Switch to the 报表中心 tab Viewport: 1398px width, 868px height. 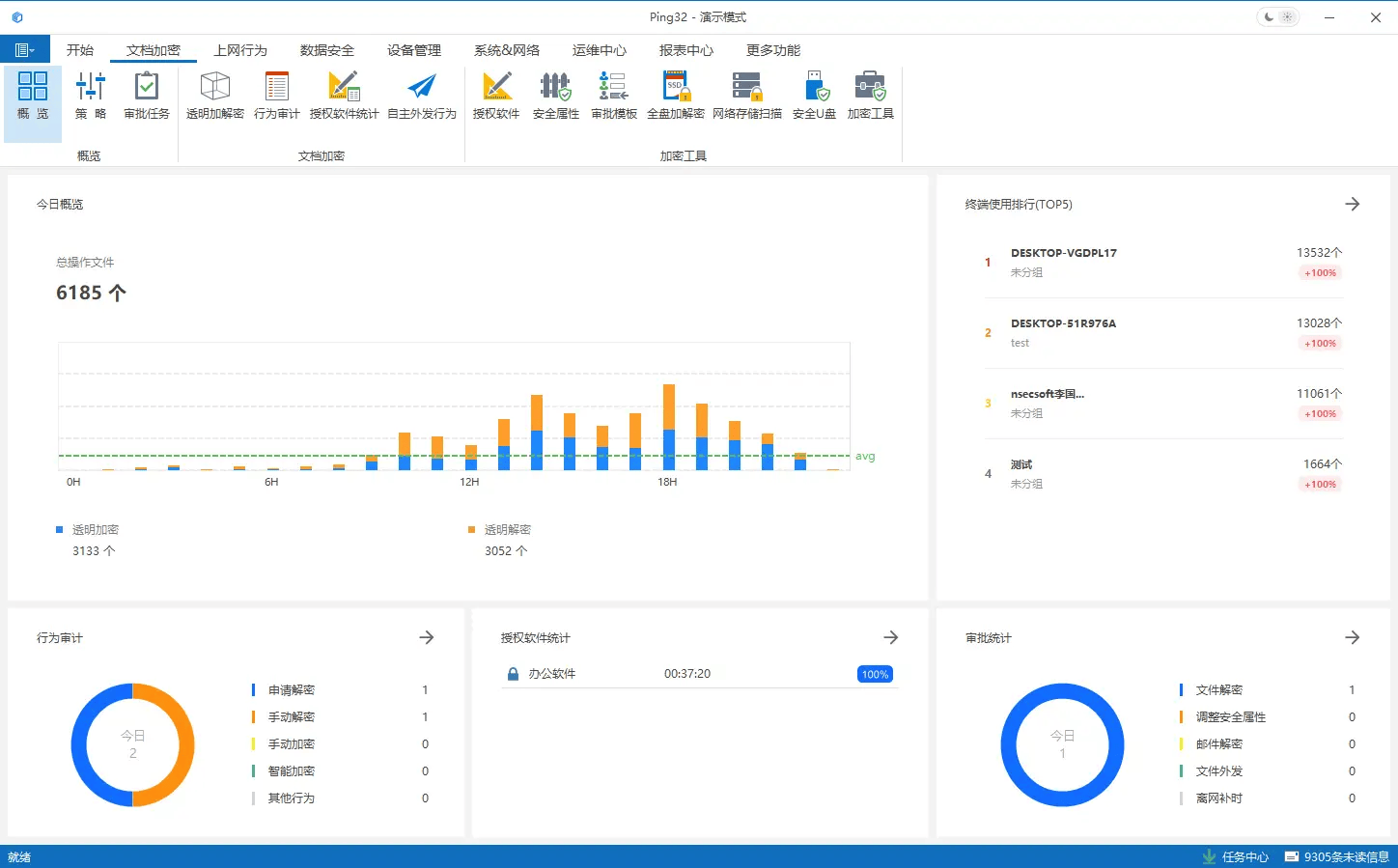(685, 50)
